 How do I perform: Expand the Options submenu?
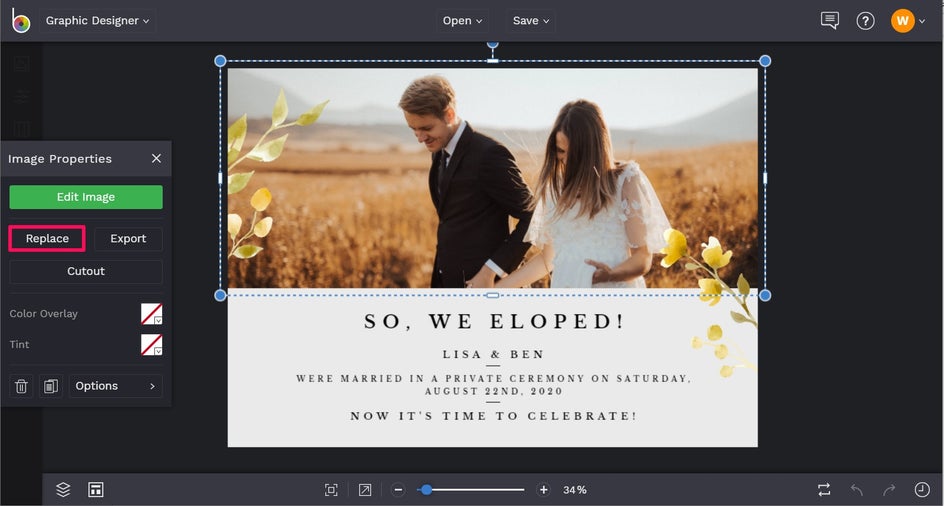click(x=115, y=386)
